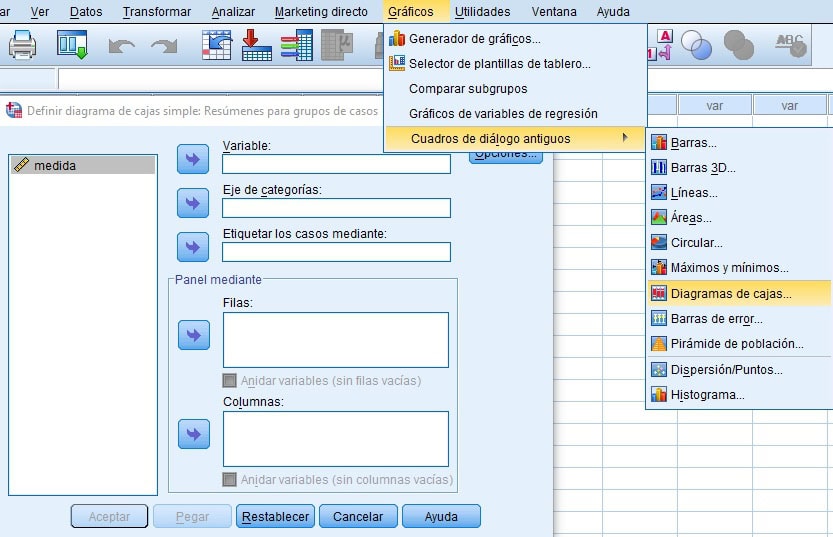833x537 pixels.
Task: Select Barras de error... option
Action: [x=740, y=319]
